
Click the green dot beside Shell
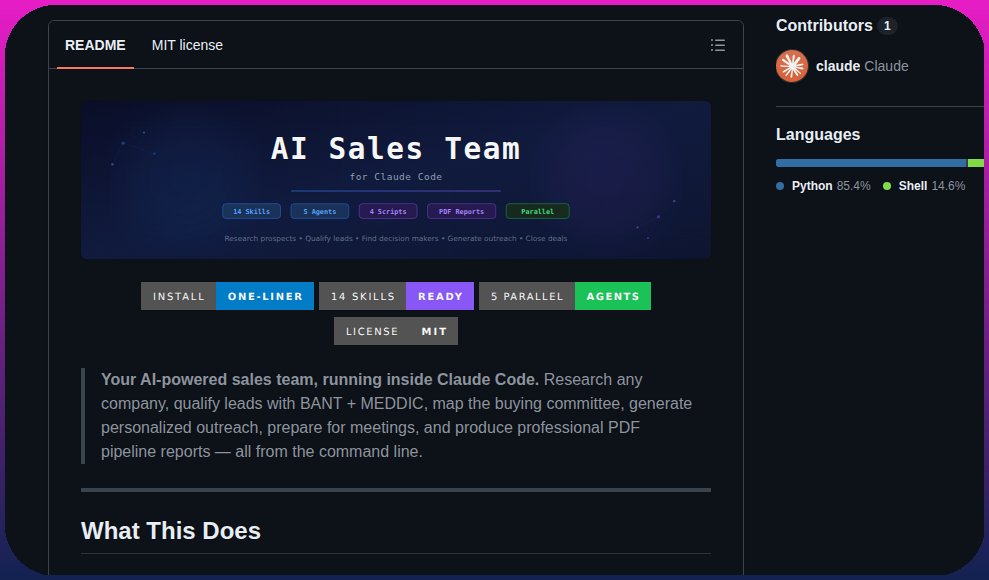click(887, 186)
